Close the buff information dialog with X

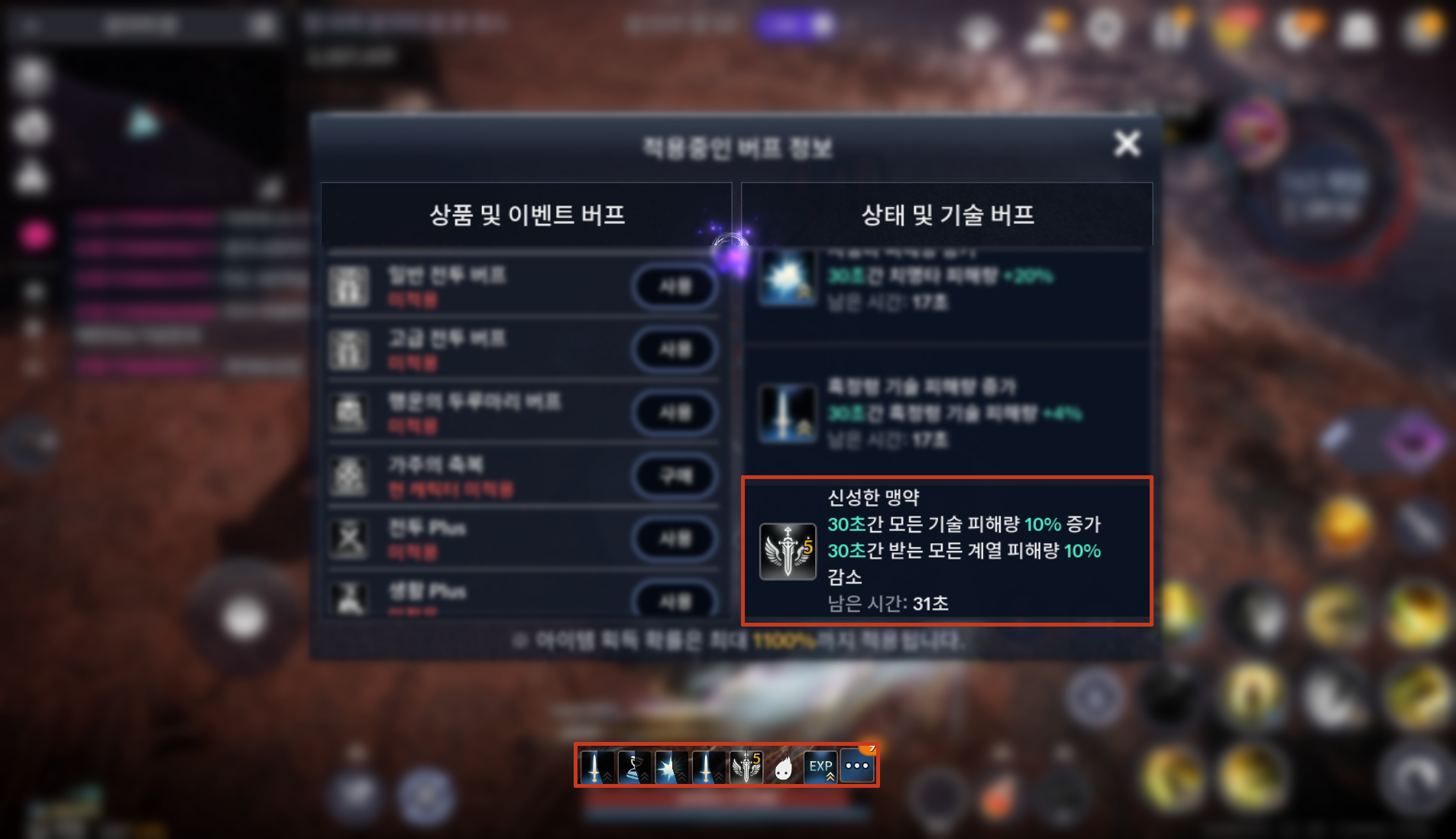[x=1127, y=143]
